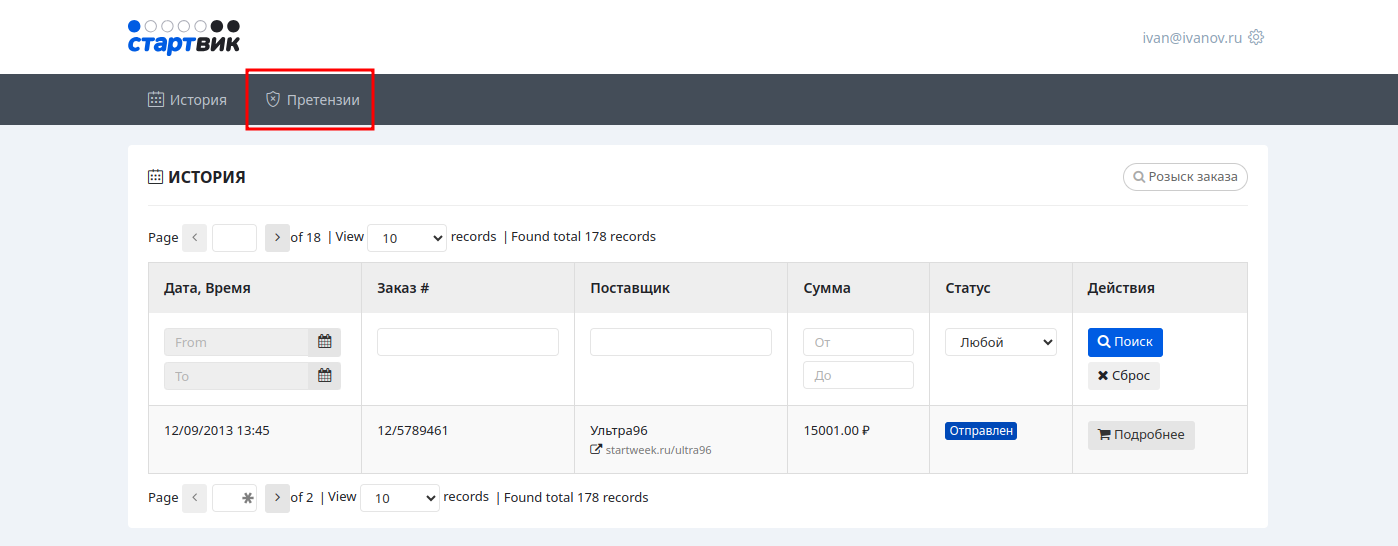Image resolution: width=1398 pixels, height=546 pixels.
Task: Go to next page using top pagination arrow
Action: point(277,238)
